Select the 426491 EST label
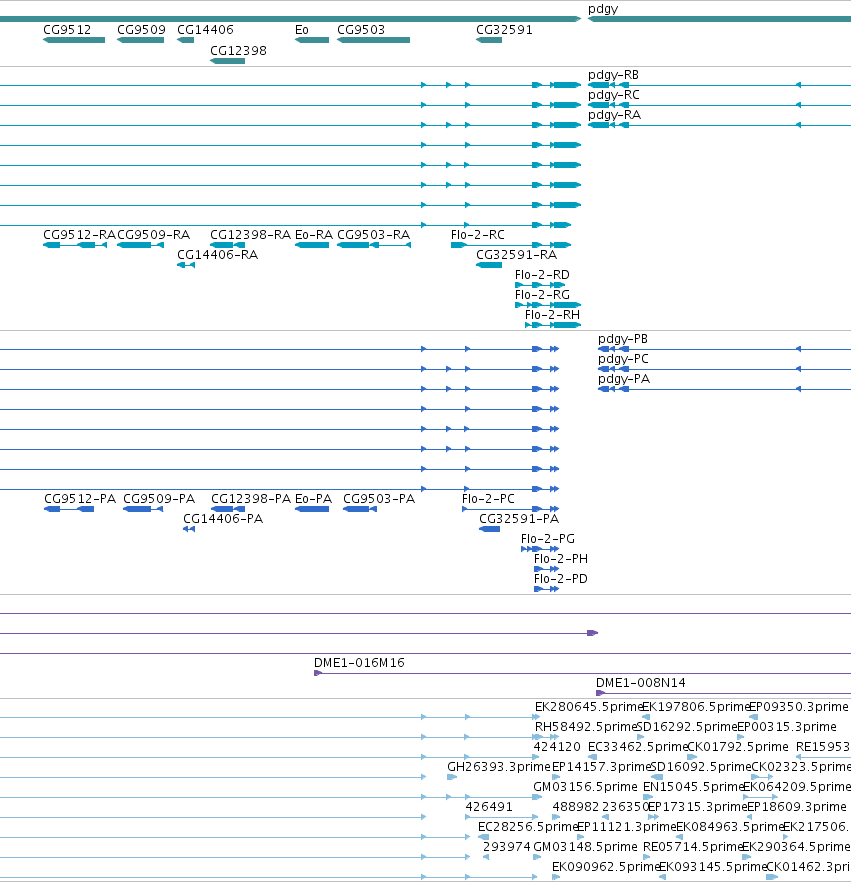 tap(489, 807)
